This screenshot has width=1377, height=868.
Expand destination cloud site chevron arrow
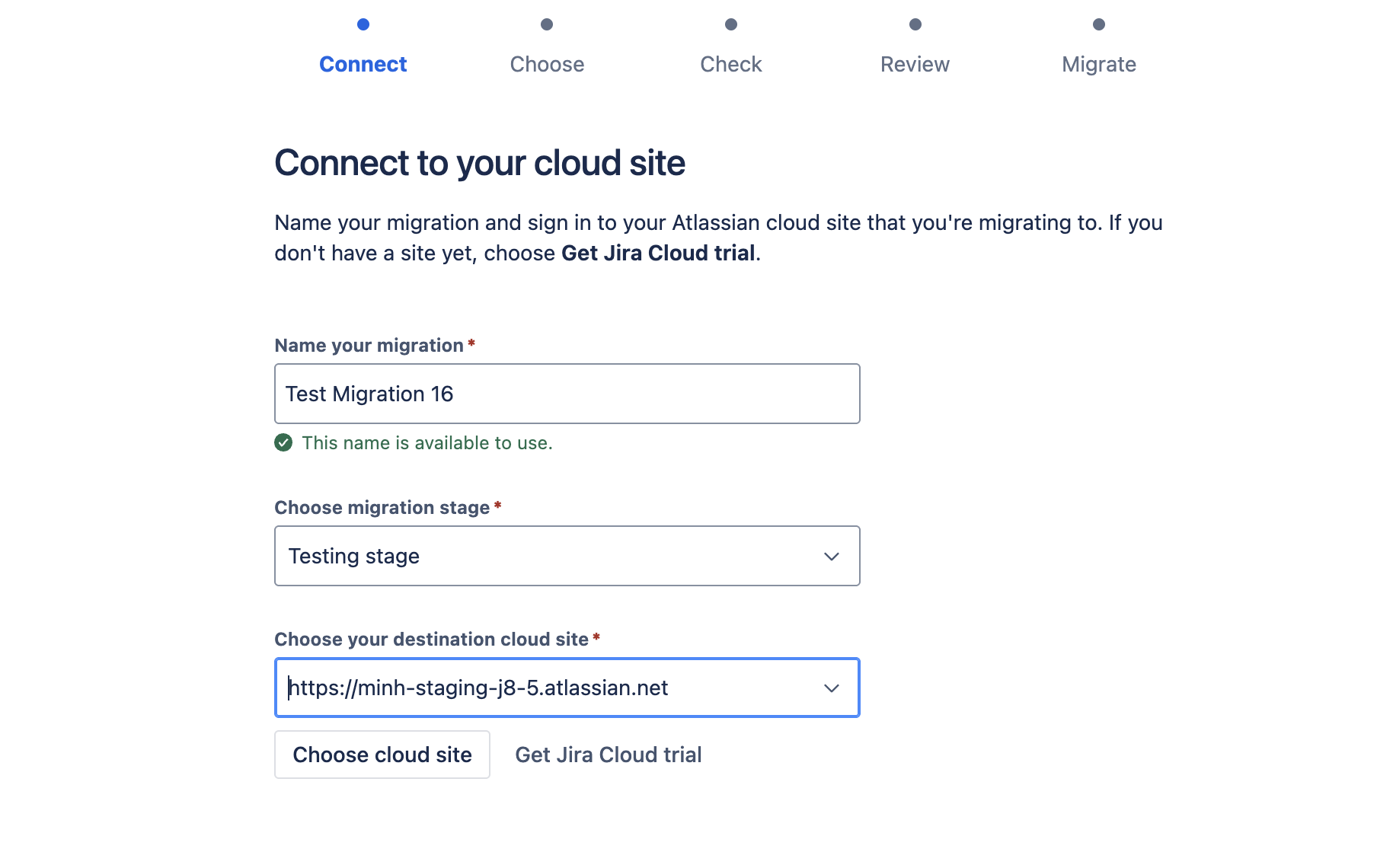832,688
